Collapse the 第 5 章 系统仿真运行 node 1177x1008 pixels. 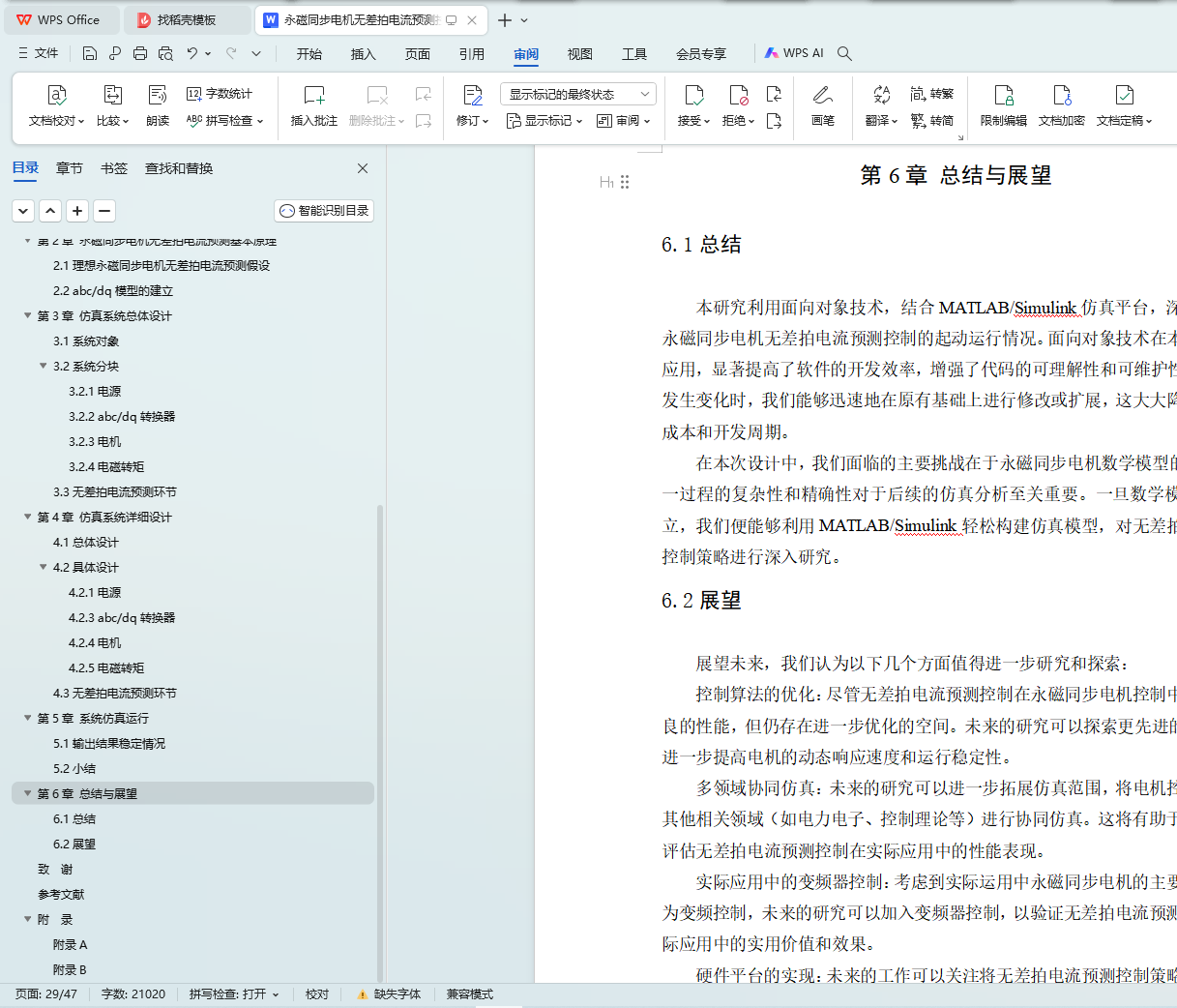[27, 718]
